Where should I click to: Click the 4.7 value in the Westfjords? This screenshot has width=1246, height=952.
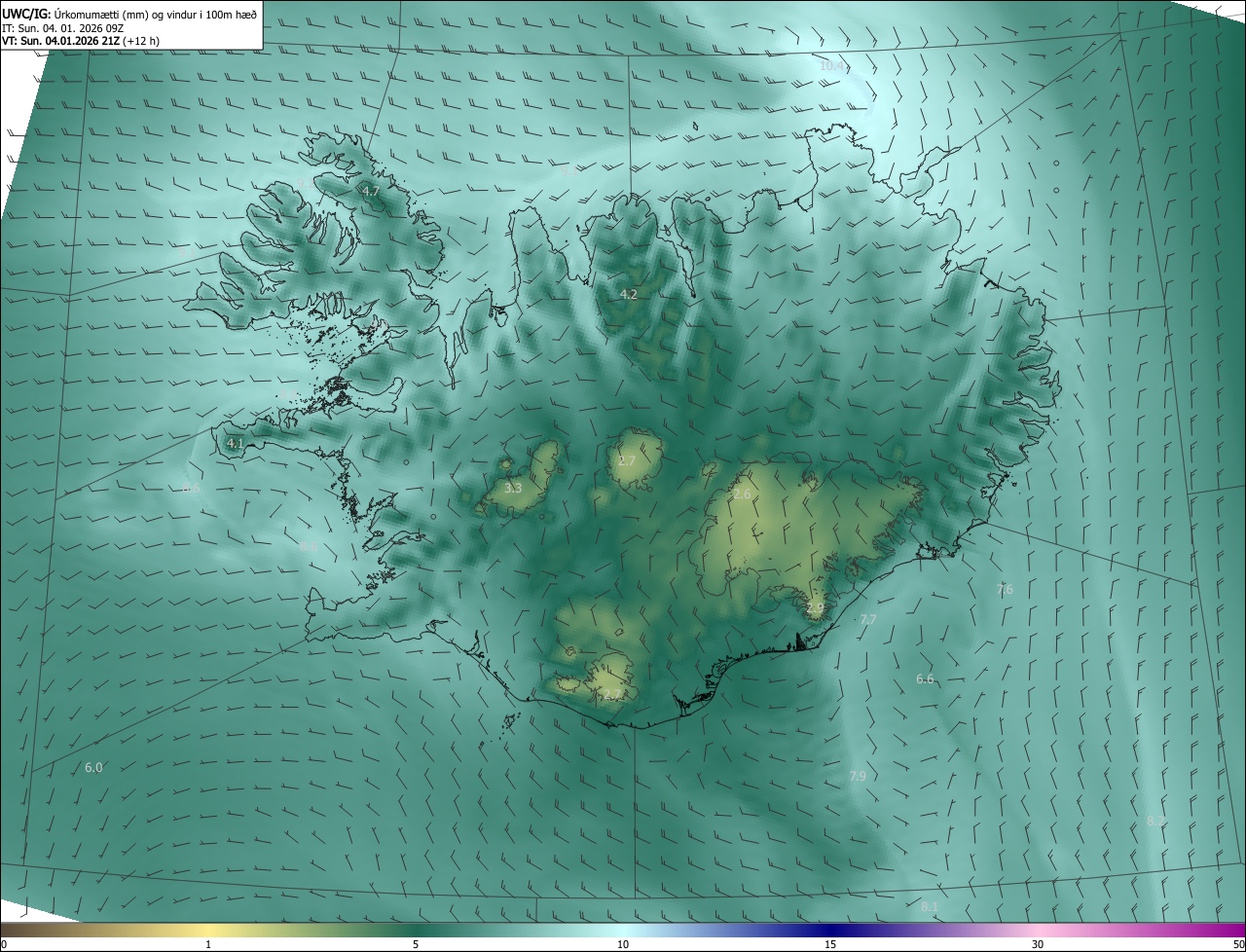[x=371, y=192]
